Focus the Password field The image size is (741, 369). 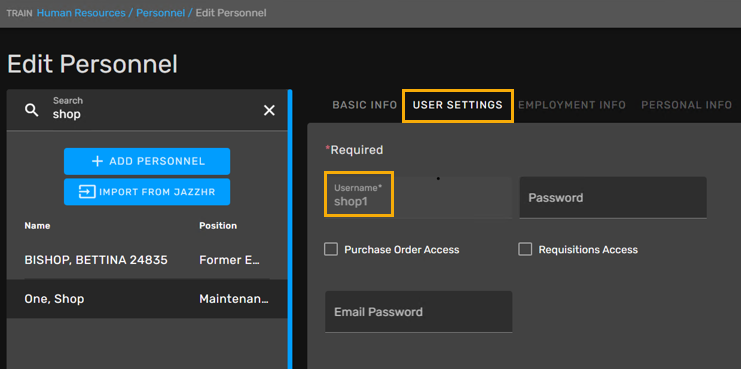(x=613, y=198)
